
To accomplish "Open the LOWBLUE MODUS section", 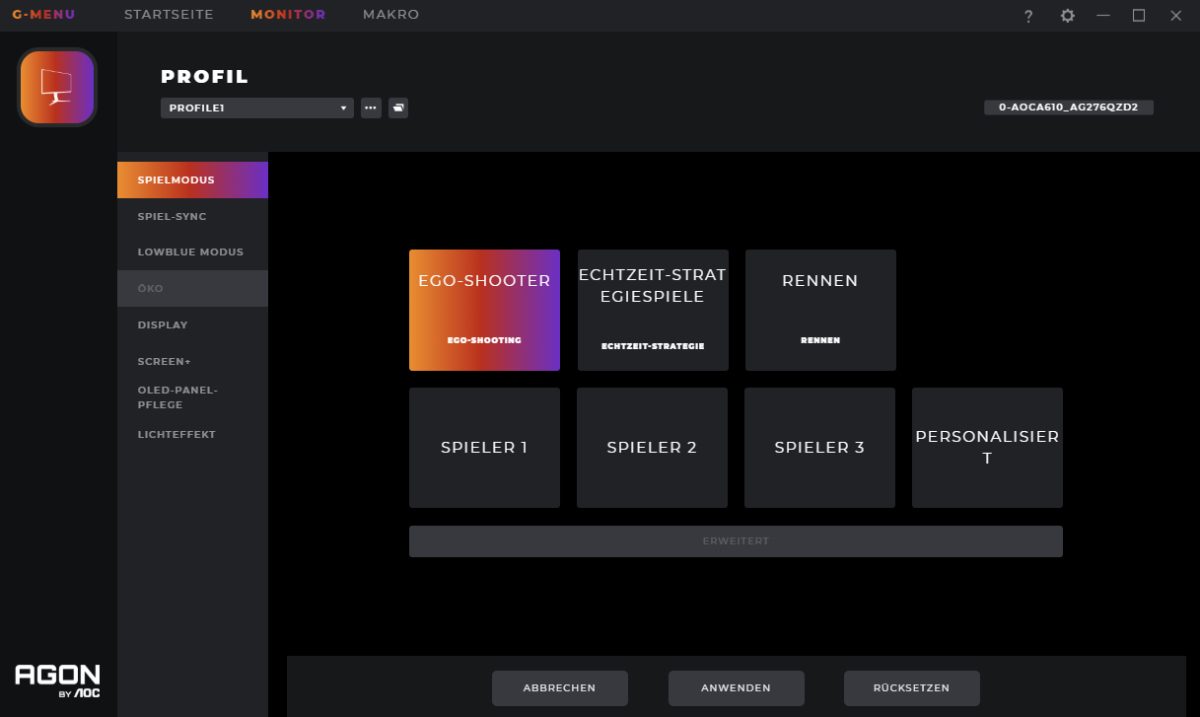I will point(192,252).
